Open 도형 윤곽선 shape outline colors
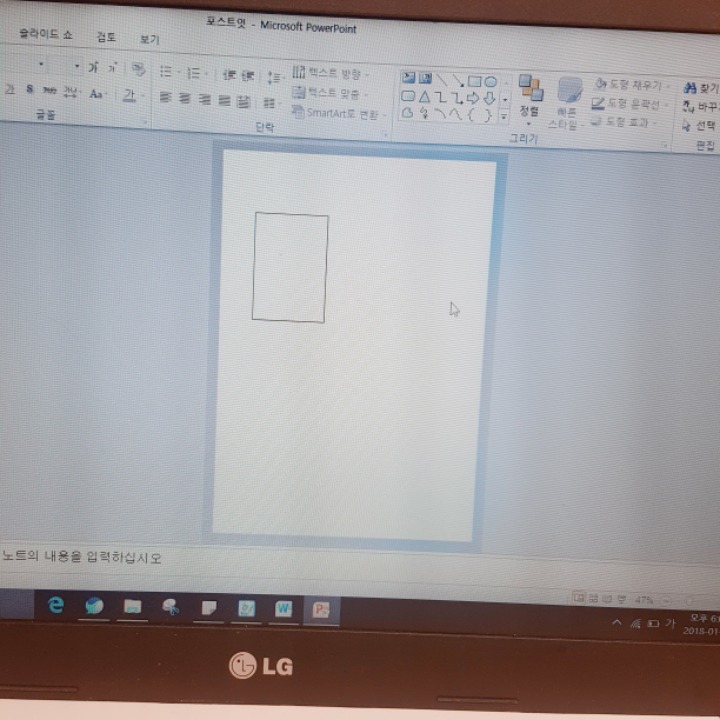The image size is (720, 720). click(629, 104)
